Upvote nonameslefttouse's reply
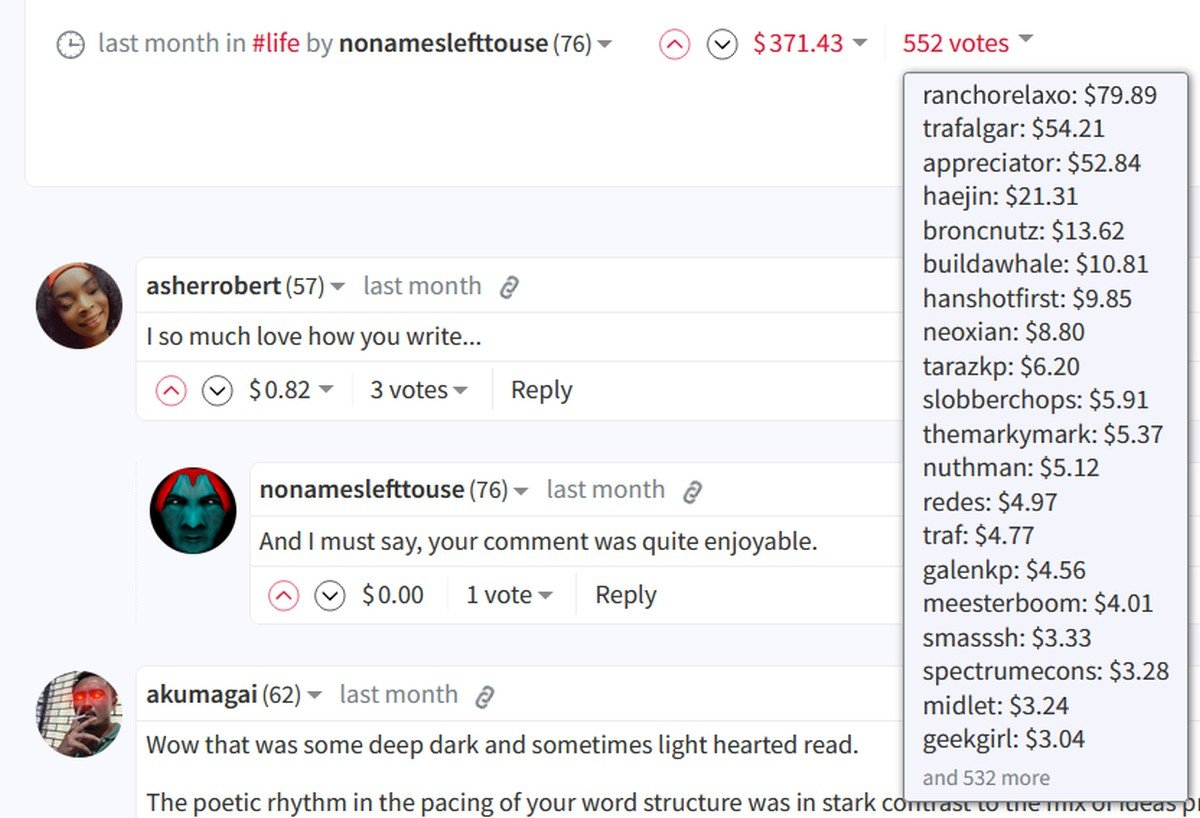Viewport: 1200px width, 818px height. point(284,596)
